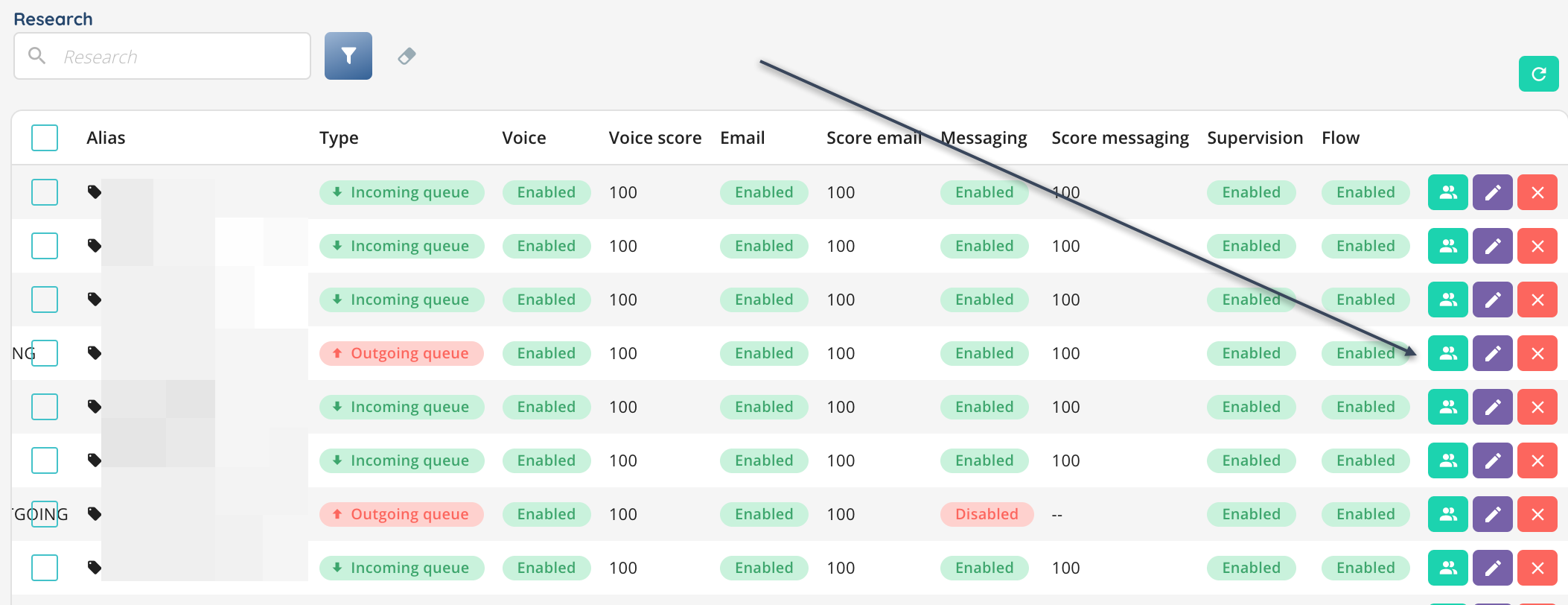Click the green refresh button
Image resolution: width=1568 pixels, height=605 pixels.
tap(1538, 74)
